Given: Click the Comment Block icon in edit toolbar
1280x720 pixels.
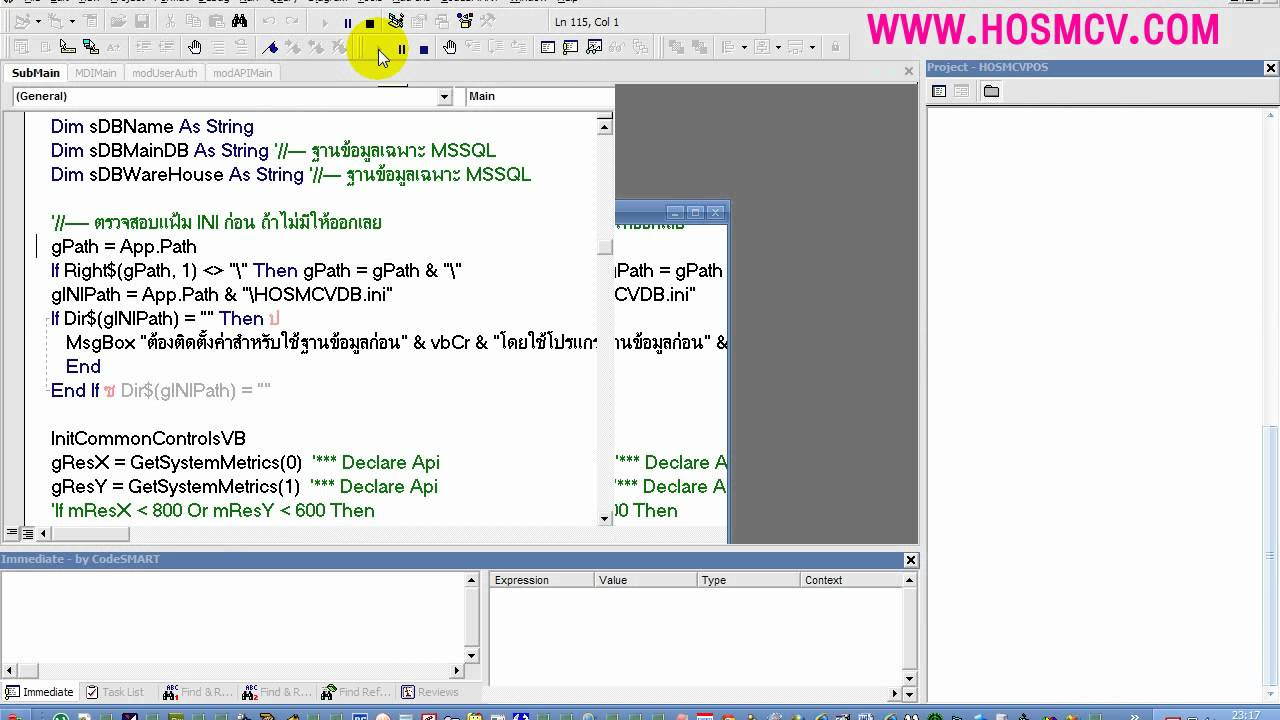Looking at the screenshot, I should (218, 47).
